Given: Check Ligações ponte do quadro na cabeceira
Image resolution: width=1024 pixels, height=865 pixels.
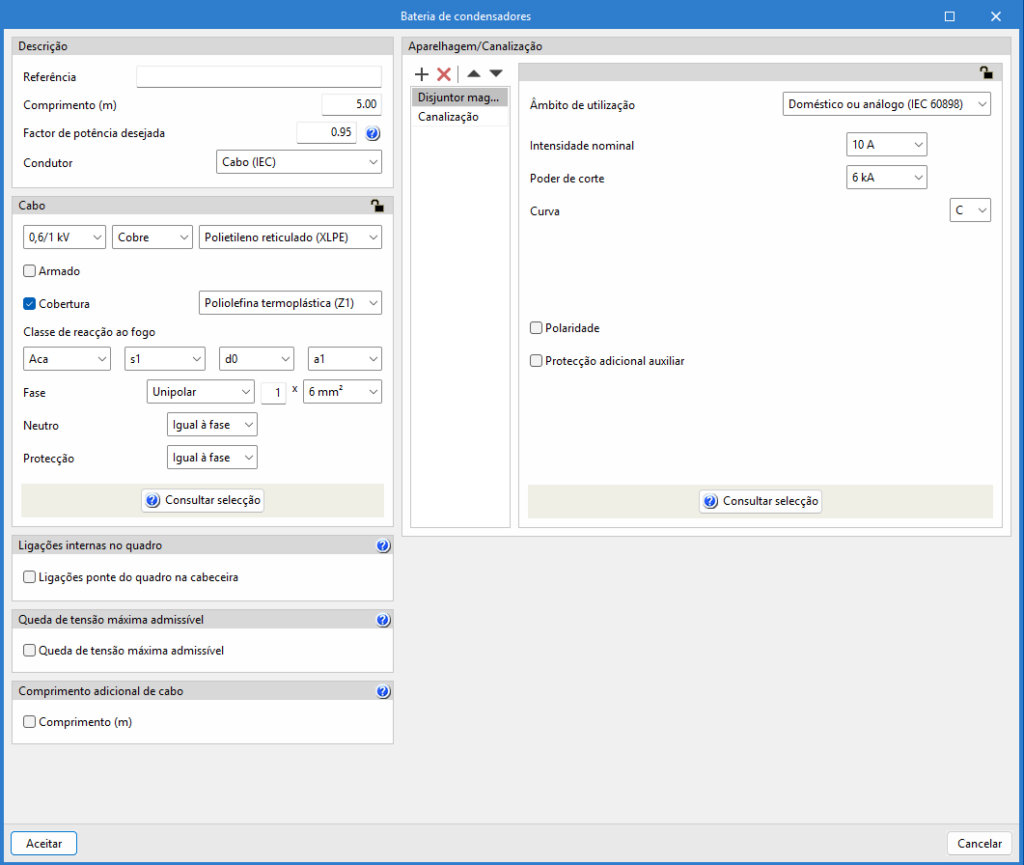Looking at the screenshot, I should pyautogui.click(x=29, y=577).
